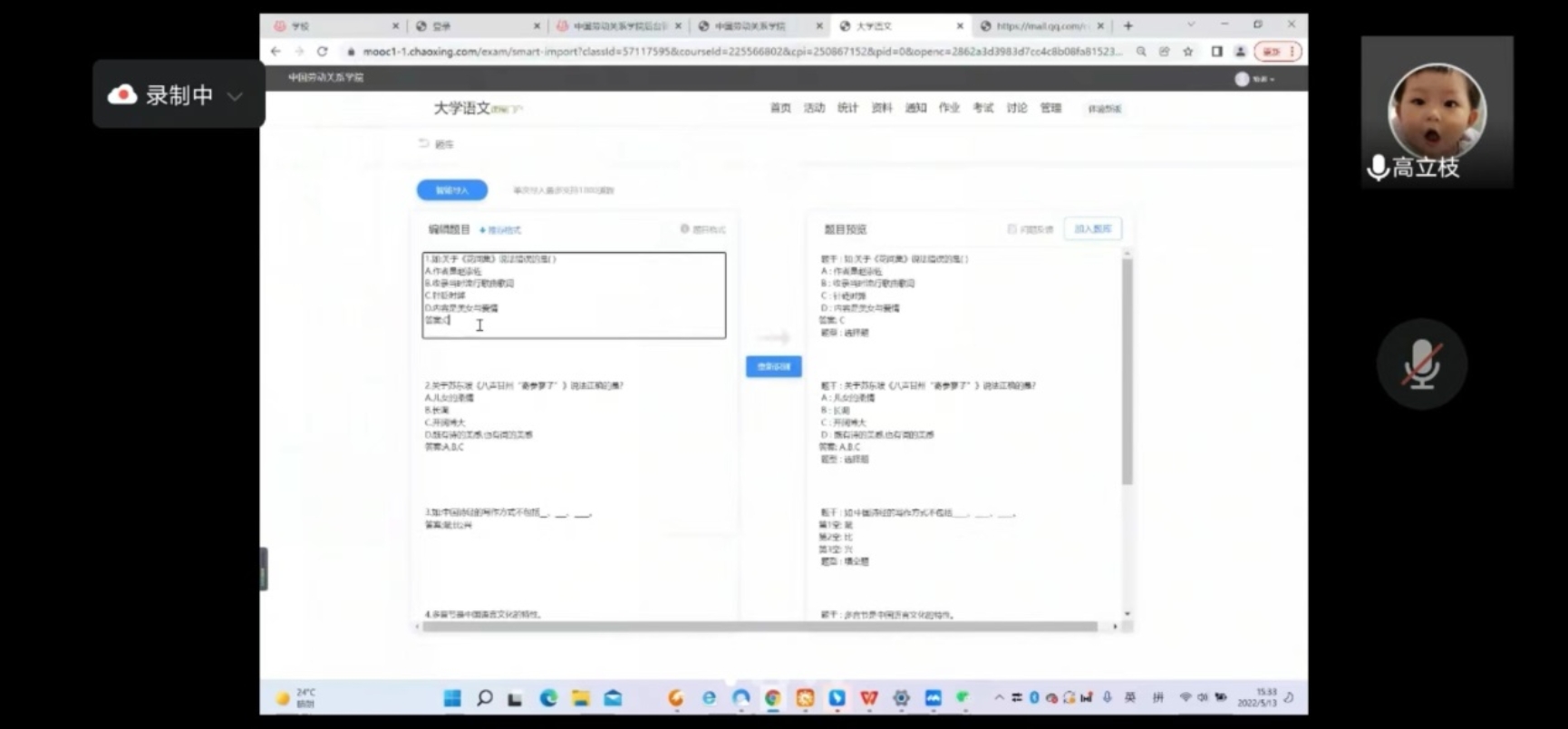
Task: Click the share page icon in address bar
Action: 1165,52
